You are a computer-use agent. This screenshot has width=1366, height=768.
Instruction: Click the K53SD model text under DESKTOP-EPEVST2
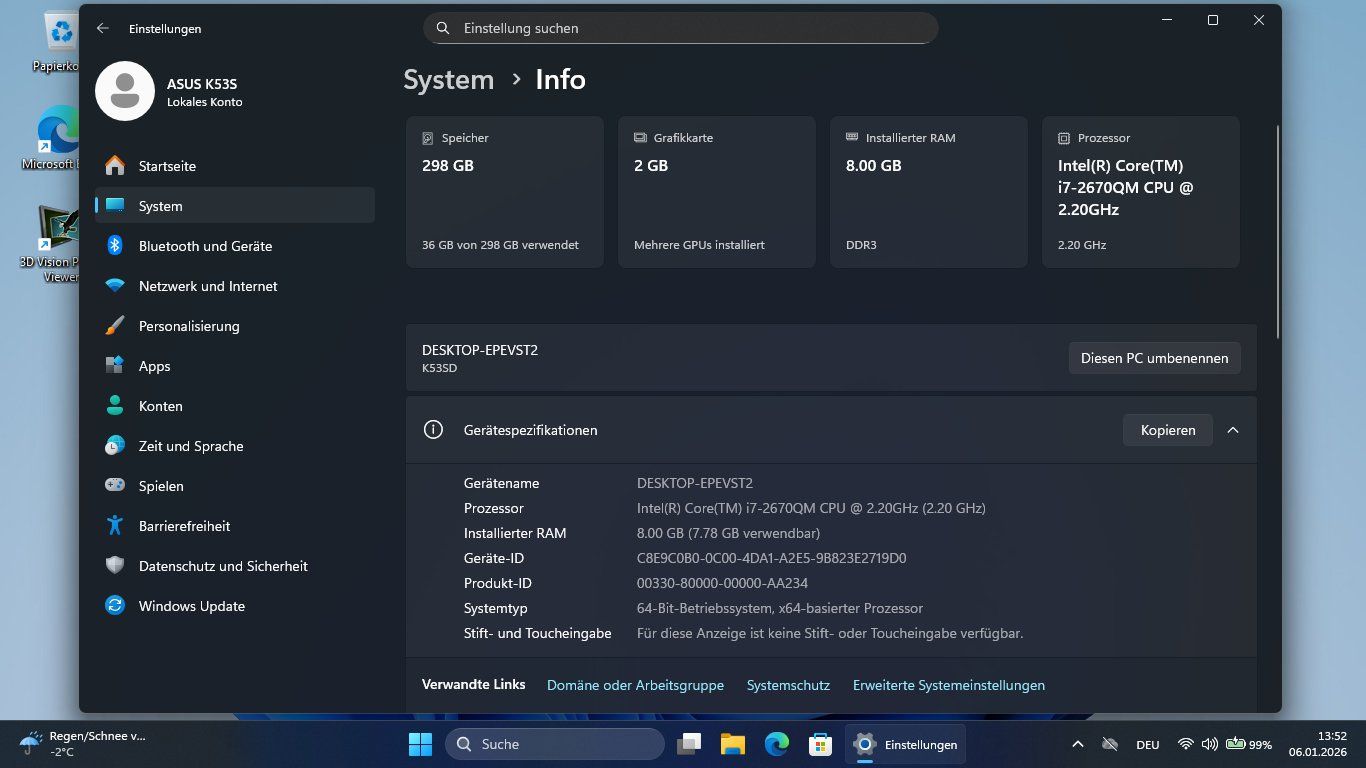click(440, 368)
